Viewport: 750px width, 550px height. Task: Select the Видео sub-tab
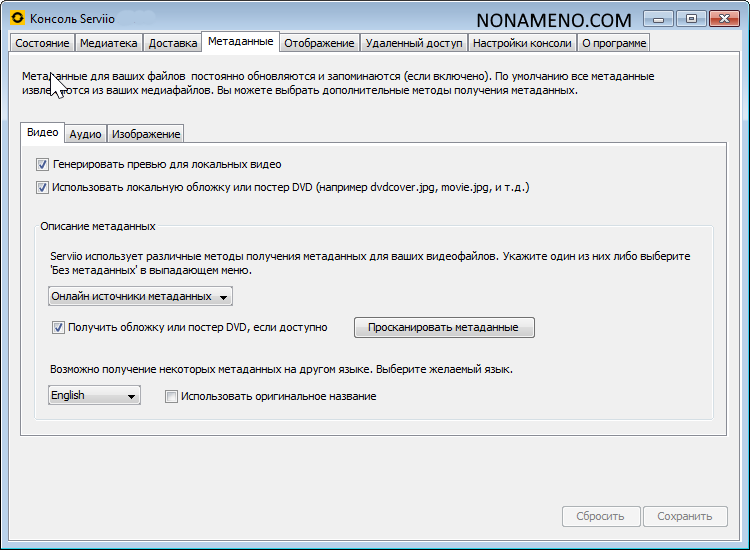tap(42, 133)
